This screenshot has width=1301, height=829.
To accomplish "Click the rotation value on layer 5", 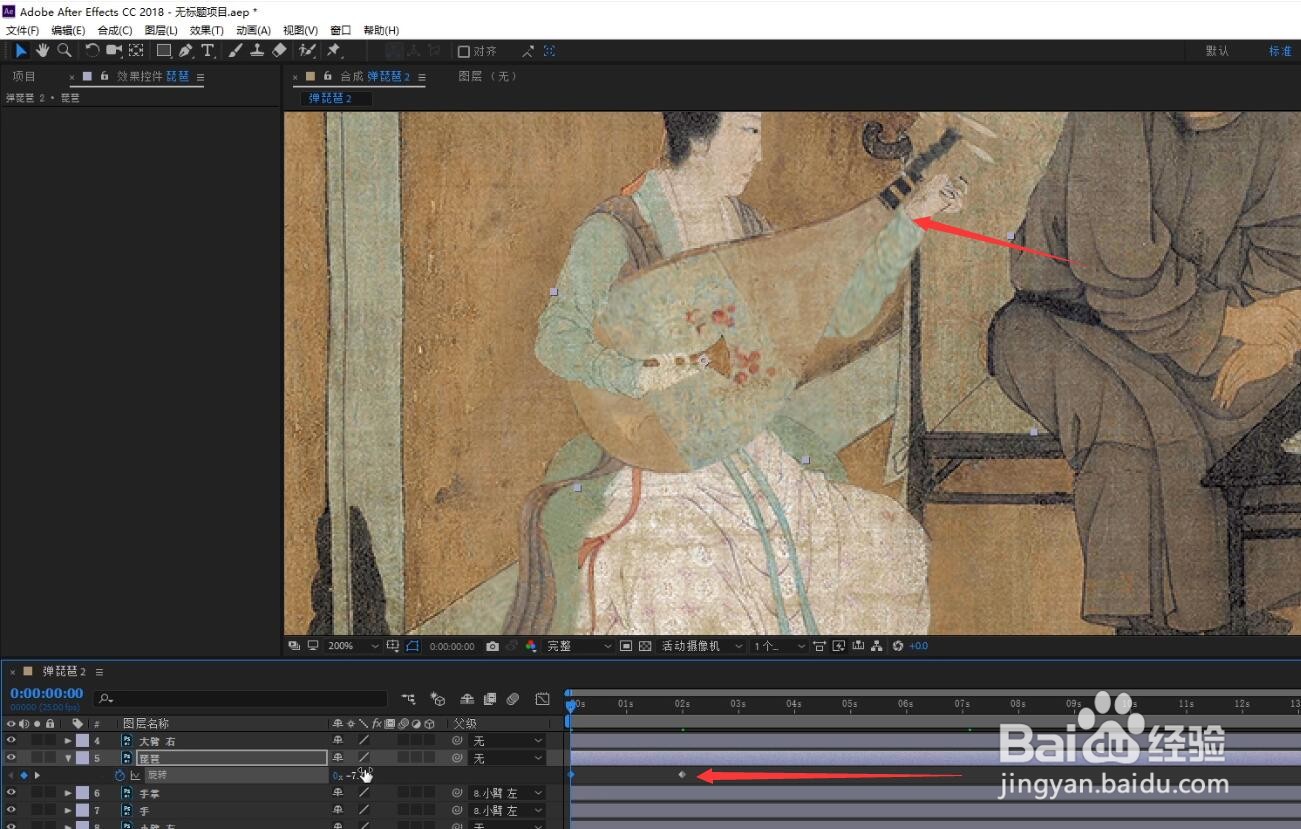I will point(352,775).
